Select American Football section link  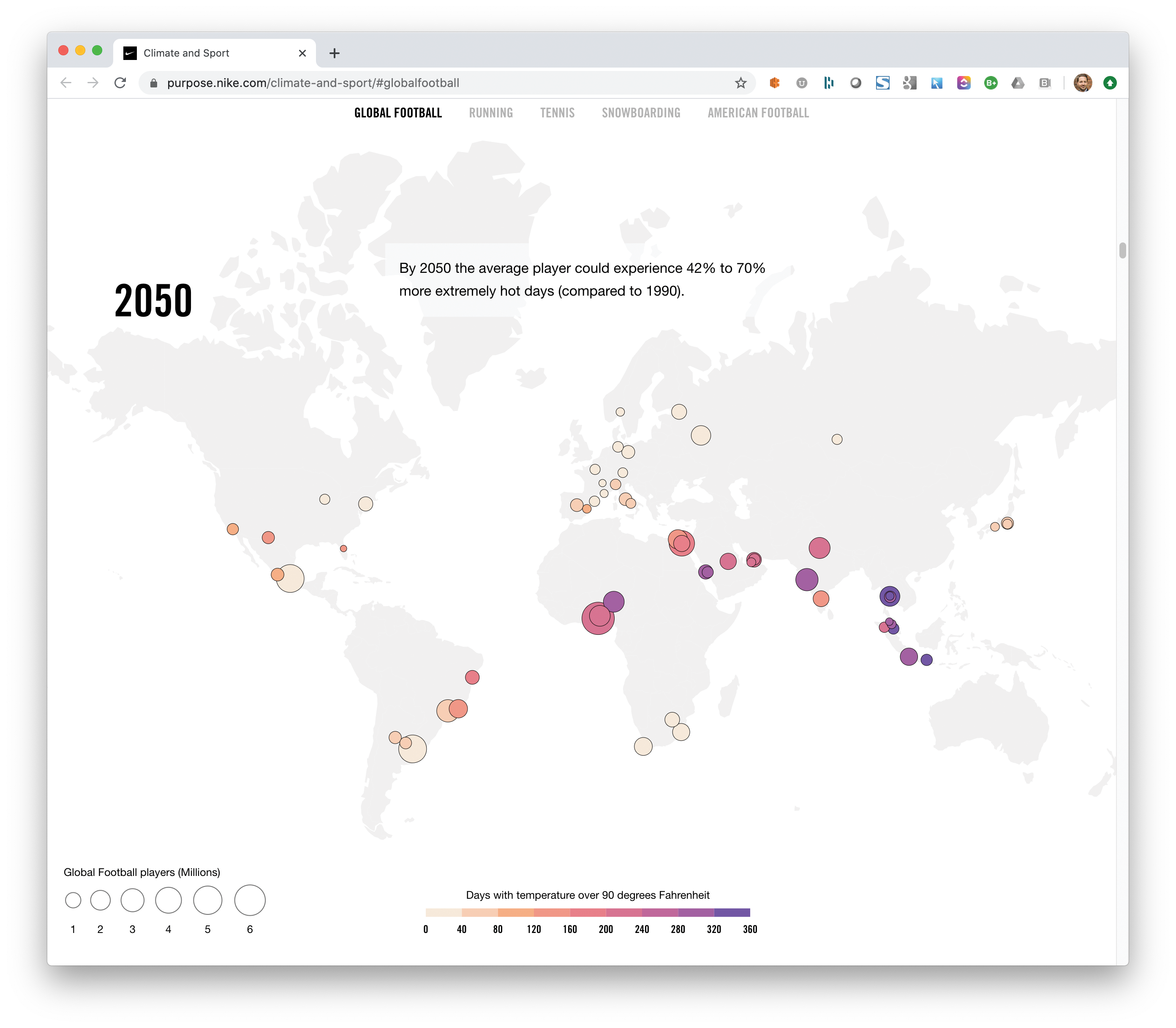[x=758, y=113]
